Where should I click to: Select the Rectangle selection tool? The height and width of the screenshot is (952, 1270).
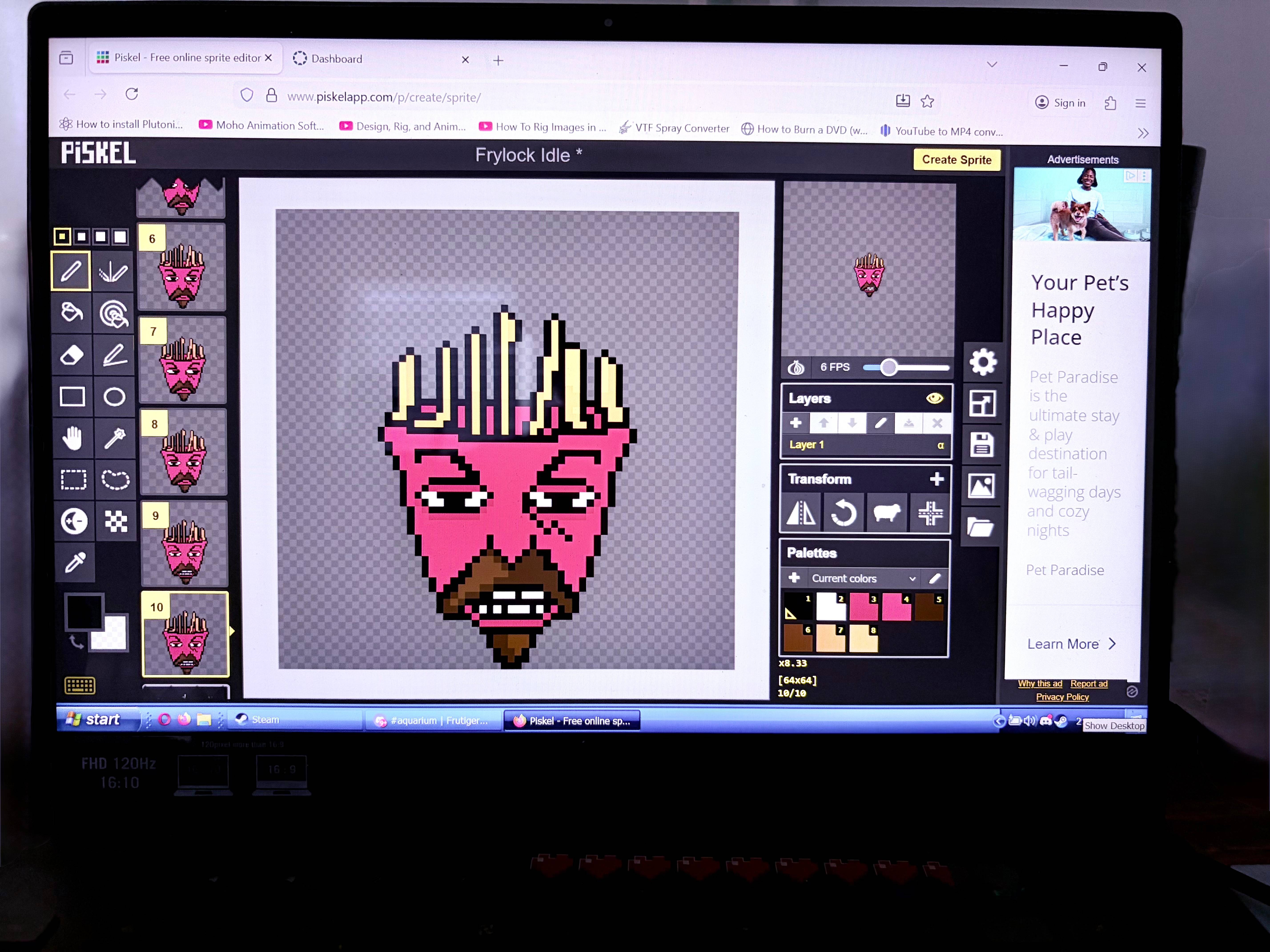[74, 480]
